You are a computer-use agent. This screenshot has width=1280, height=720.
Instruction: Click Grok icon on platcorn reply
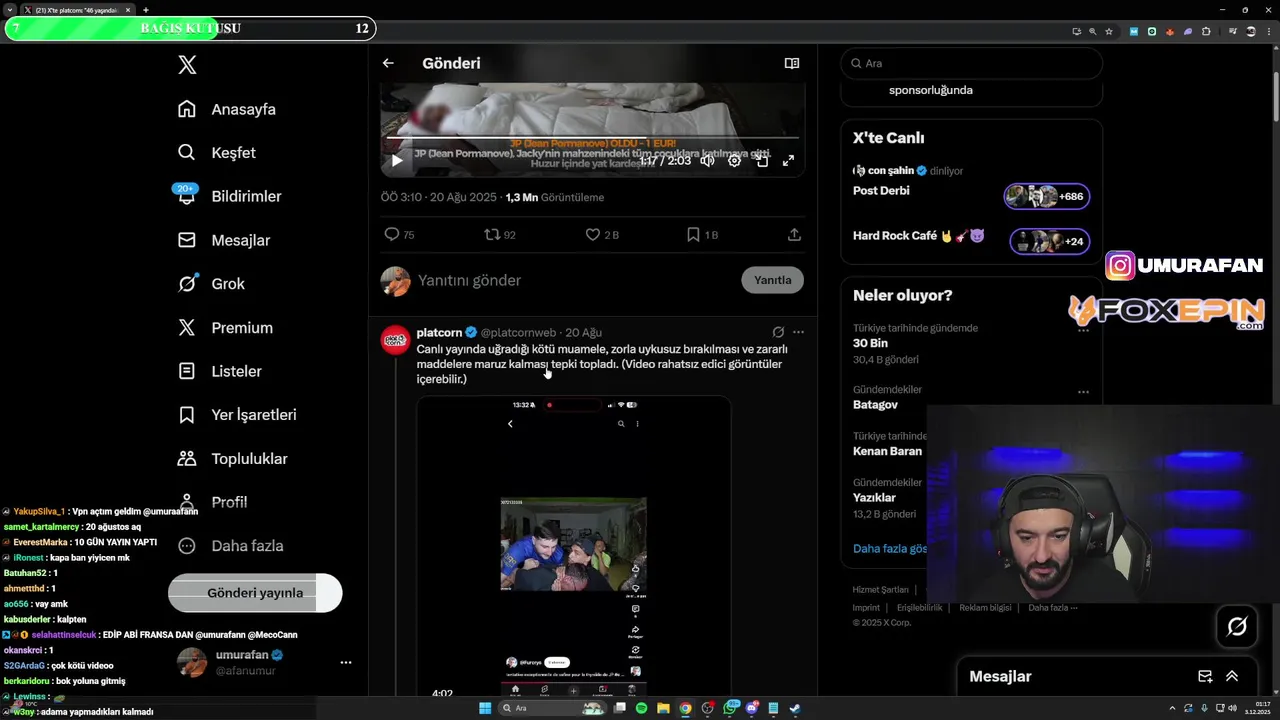778,332
